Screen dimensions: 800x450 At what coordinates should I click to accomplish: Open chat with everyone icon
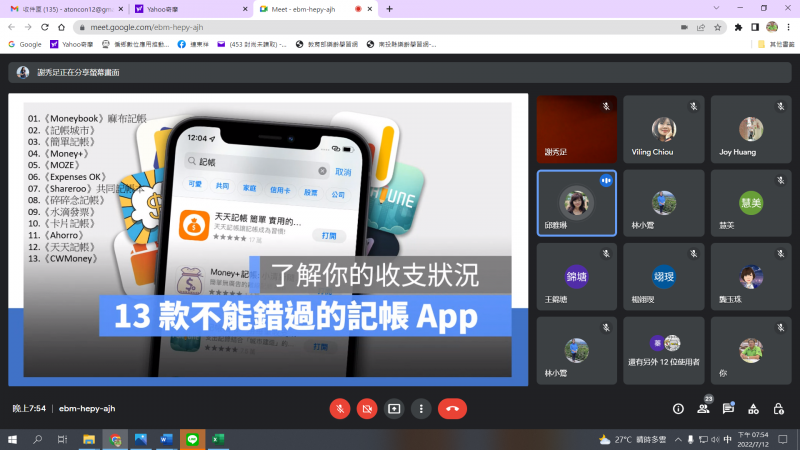pyautogui.click(x=729, y=408)
